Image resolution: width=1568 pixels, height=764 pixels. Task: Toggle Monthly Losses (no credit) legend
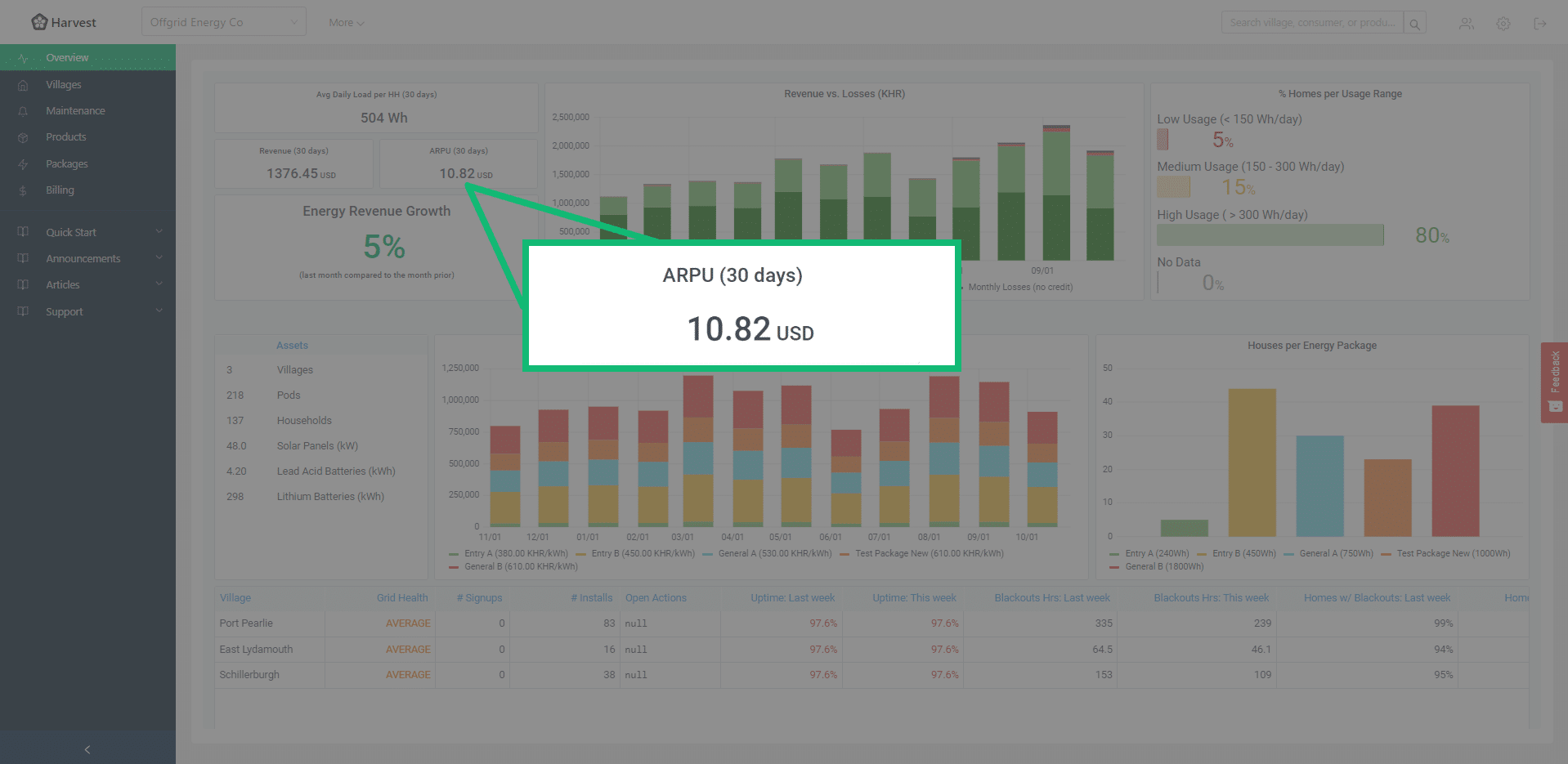pos(1019,288)
